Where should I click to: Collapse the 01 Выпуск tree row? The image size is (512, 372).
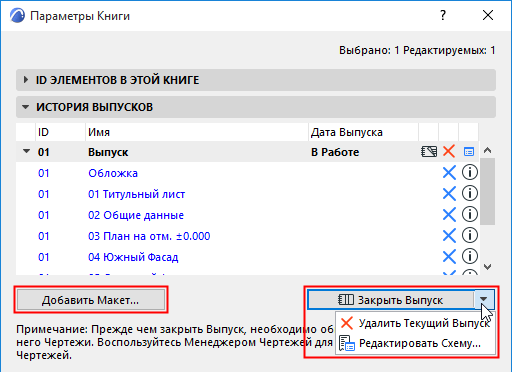26,151
